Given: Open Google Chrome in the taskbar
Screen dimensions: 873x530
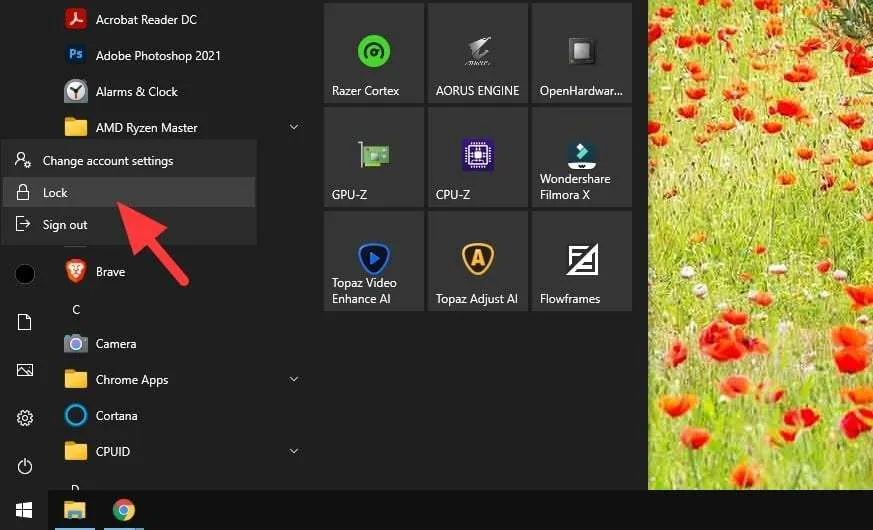Looking at the screenshot, I should coord(124,510).
